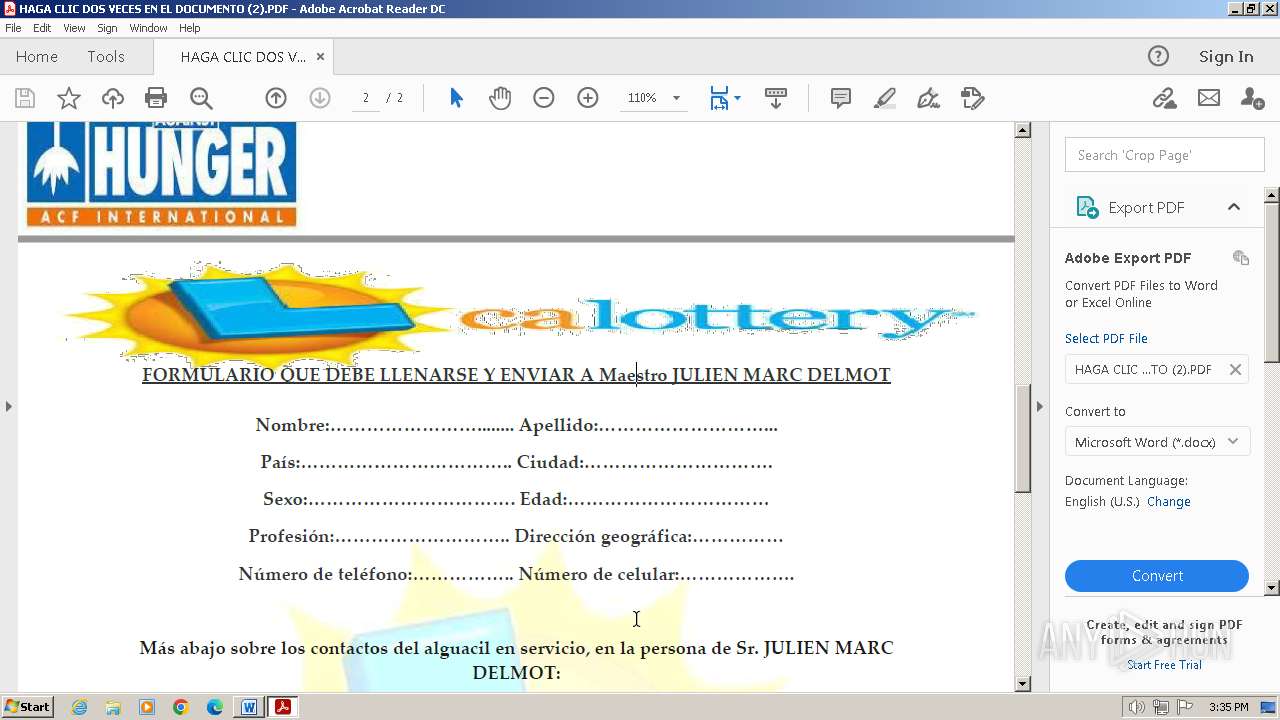Click the upload to cloud icon
1280x720 pixels.
113,98
